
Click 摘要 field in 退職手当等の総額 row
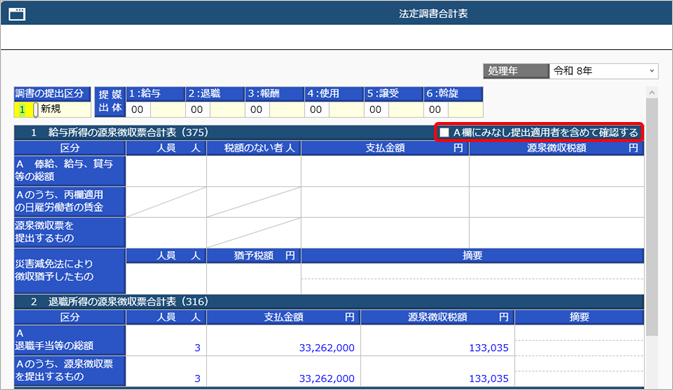coord(579,340)
